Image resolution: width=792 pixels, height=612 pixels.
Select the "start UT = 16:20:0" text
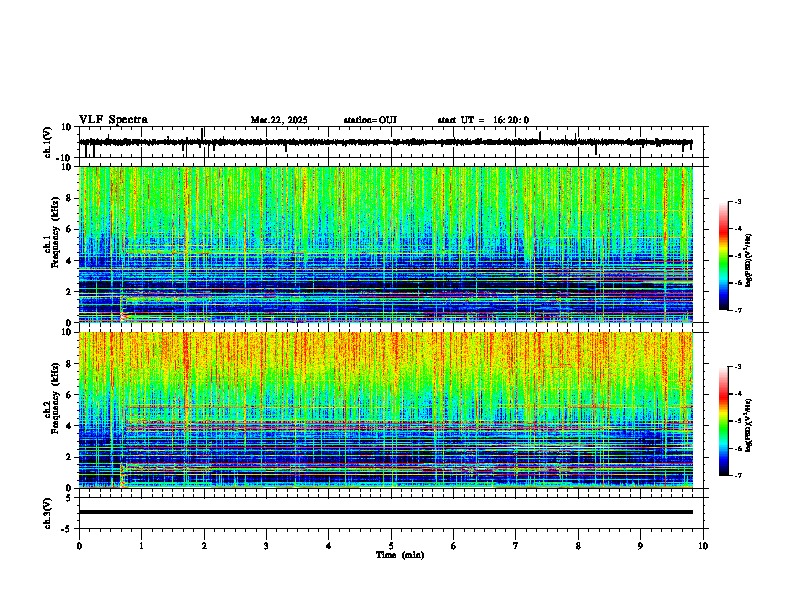pos(483,120)
